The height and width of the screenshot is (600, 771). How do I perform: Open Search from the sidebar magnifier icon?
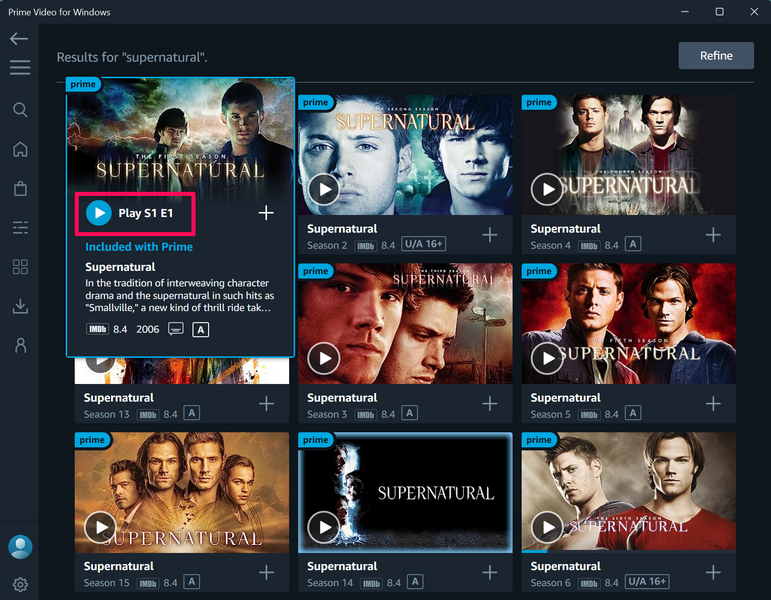point(20,110)
